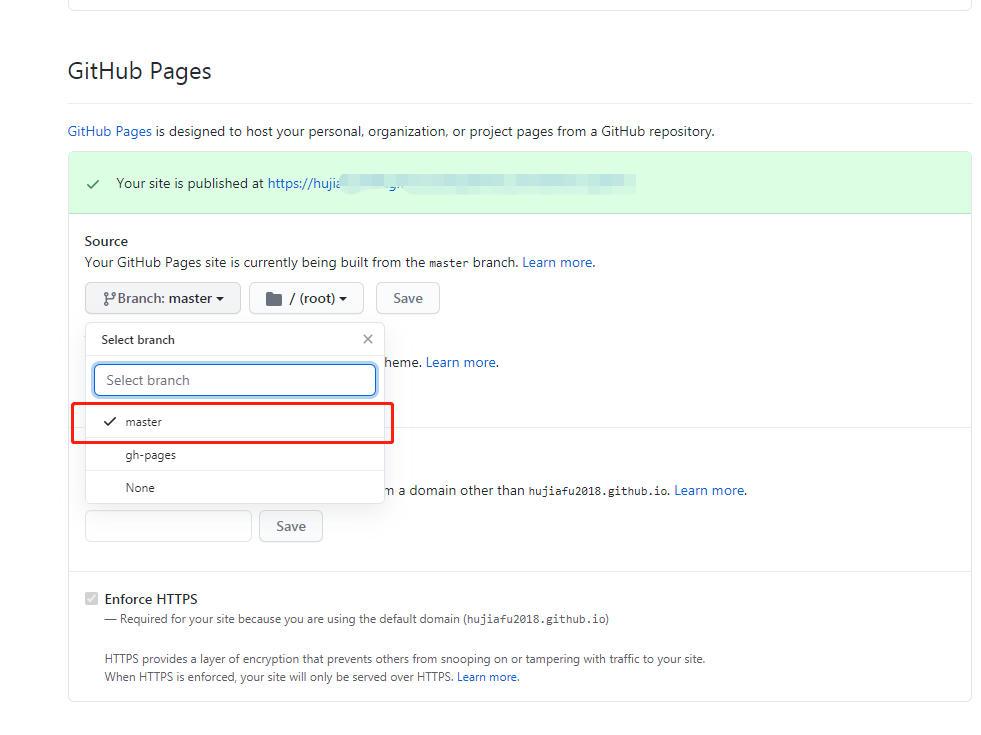Open Learn more link in the HTTPS description
Image resolution: width=981 pixels, height=735 pixels.
pos(487,677)
